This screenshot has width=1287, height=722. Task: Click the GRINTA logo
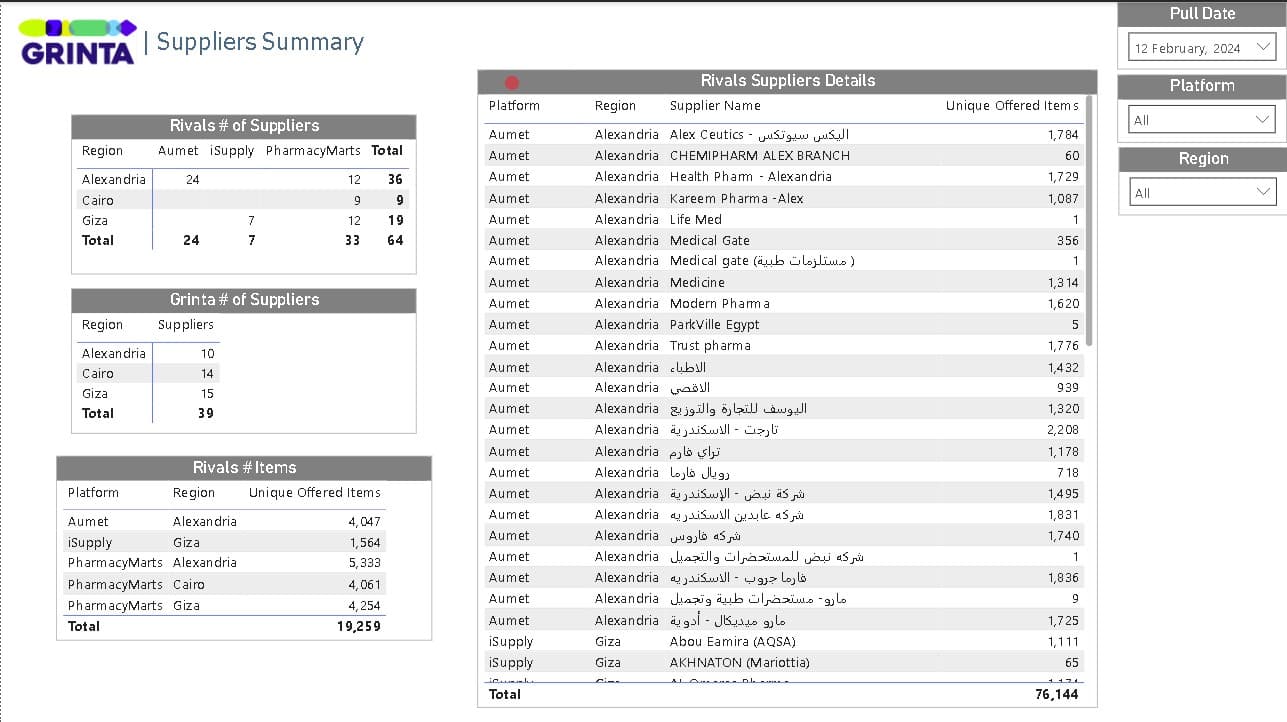77,42
